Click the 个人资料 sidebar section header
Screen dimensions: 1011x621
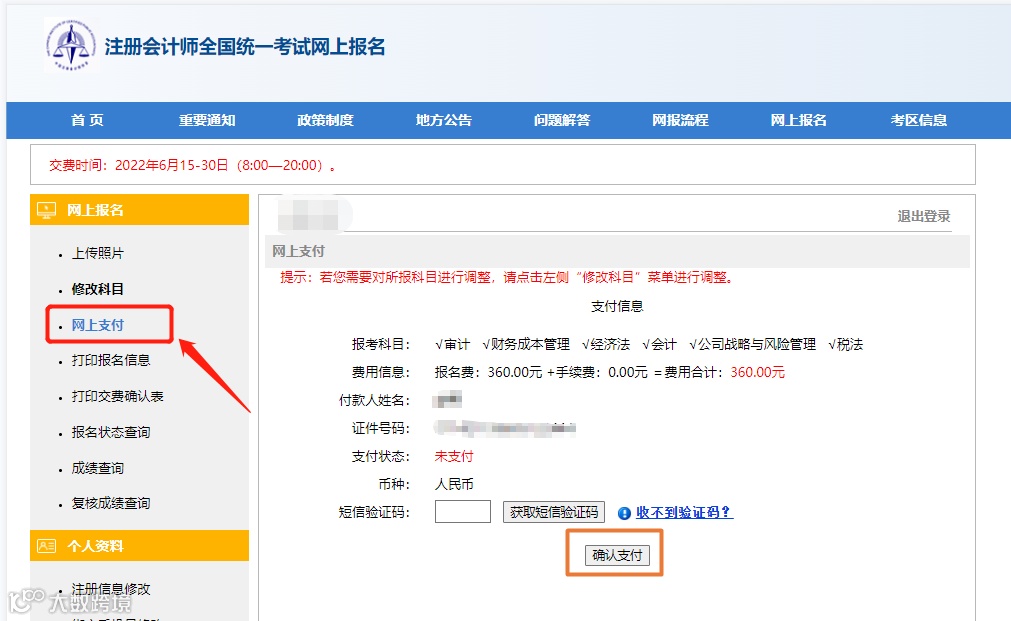139,546
